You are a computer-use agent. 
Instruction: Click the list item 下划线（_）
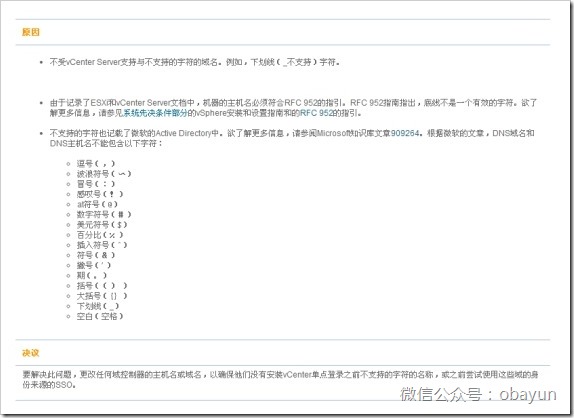pyautogui.click(x=98, y=306)
